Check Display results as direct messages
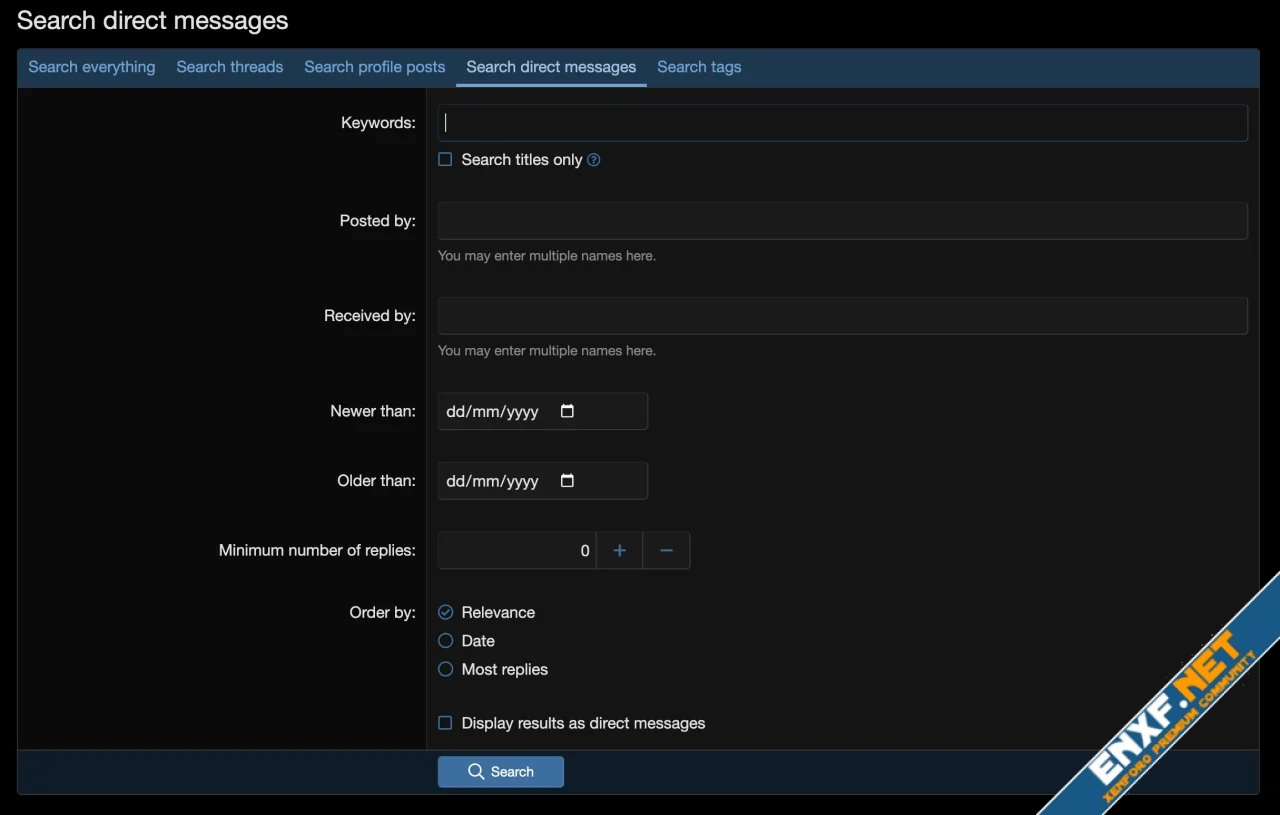 [x=446, y=723]
